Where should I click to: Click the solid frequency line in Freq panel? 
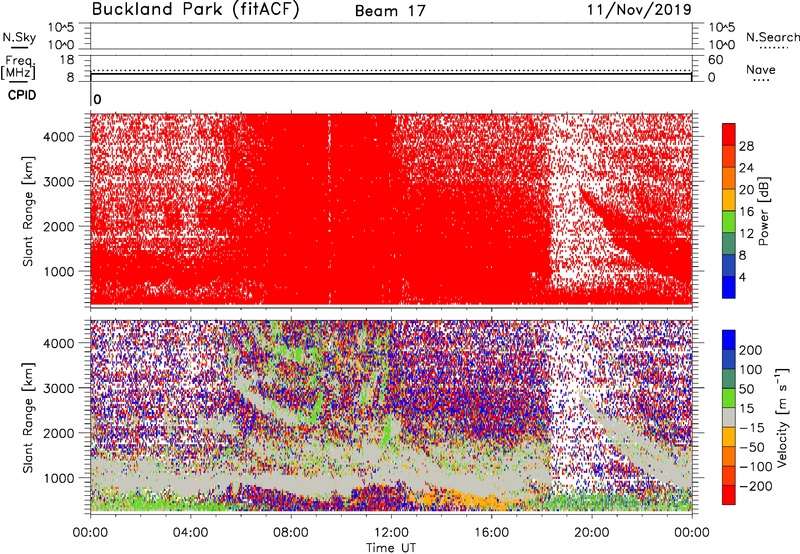(x=391, y=74)
